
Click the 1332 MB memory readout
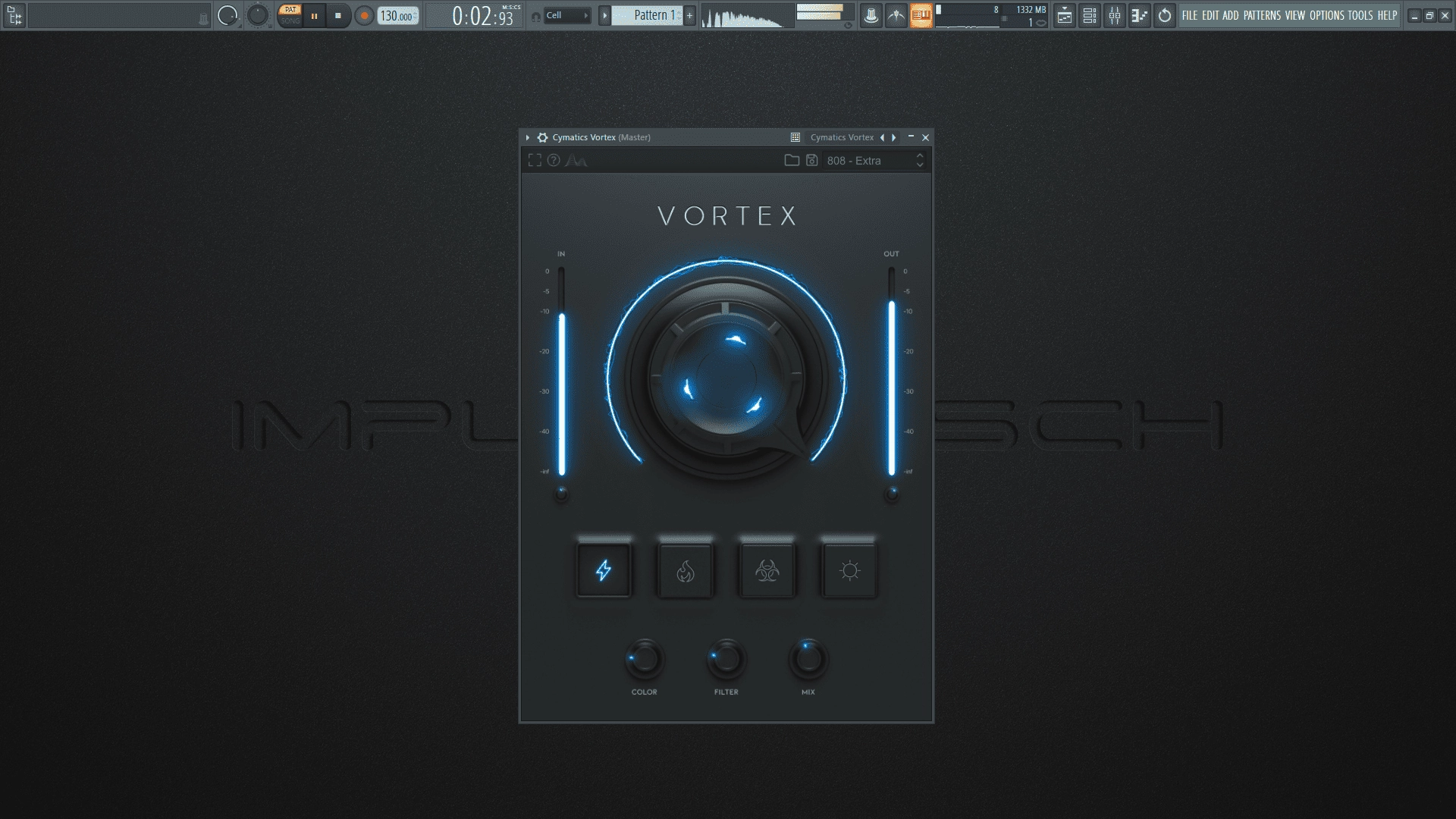coord(1031,10)
